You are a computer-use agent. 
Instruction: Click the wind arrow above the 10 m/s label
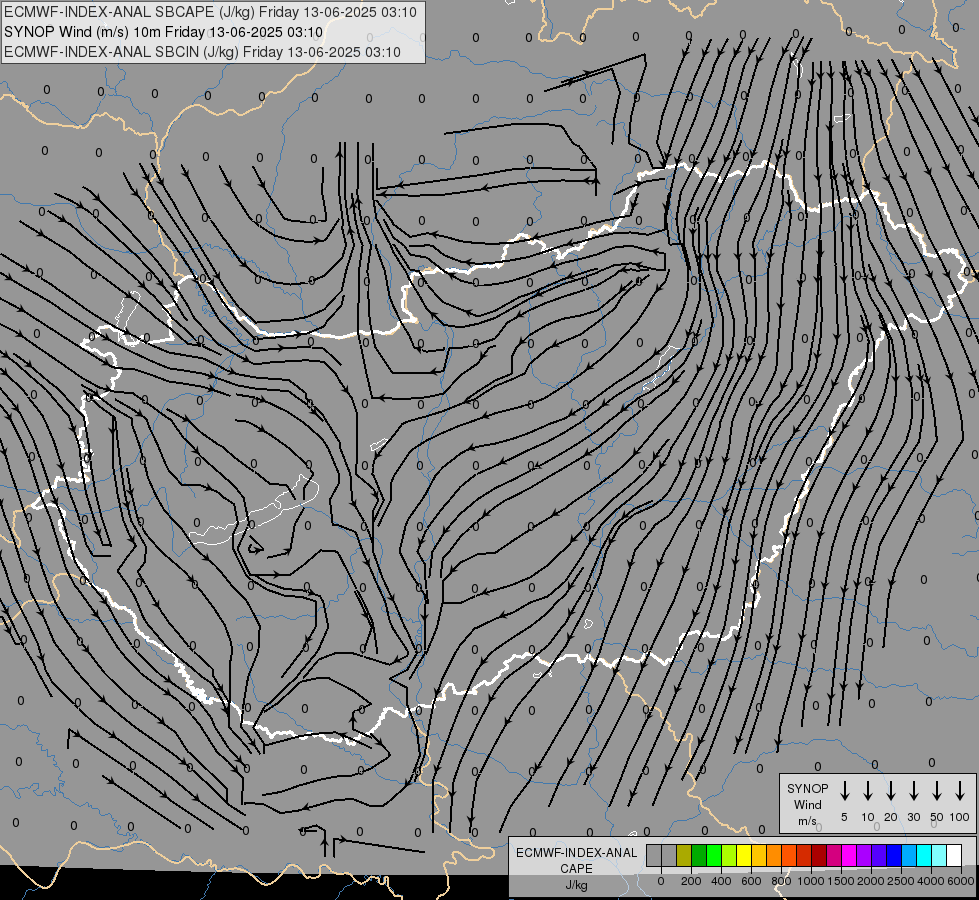(868, 791)
